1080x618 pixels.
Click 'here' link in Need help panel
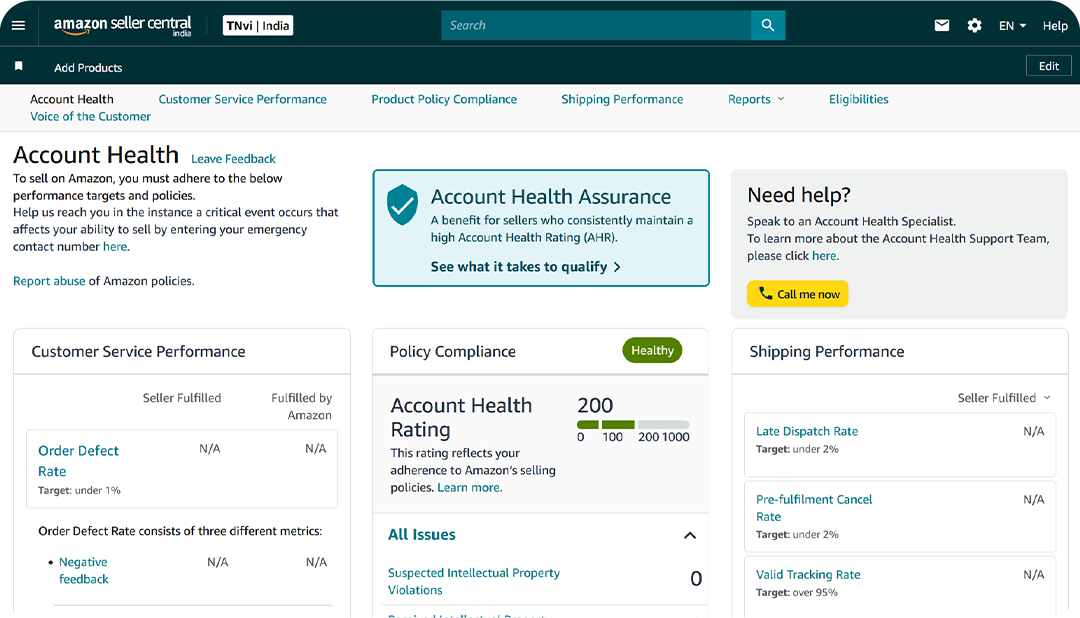(x=824, y=256)
